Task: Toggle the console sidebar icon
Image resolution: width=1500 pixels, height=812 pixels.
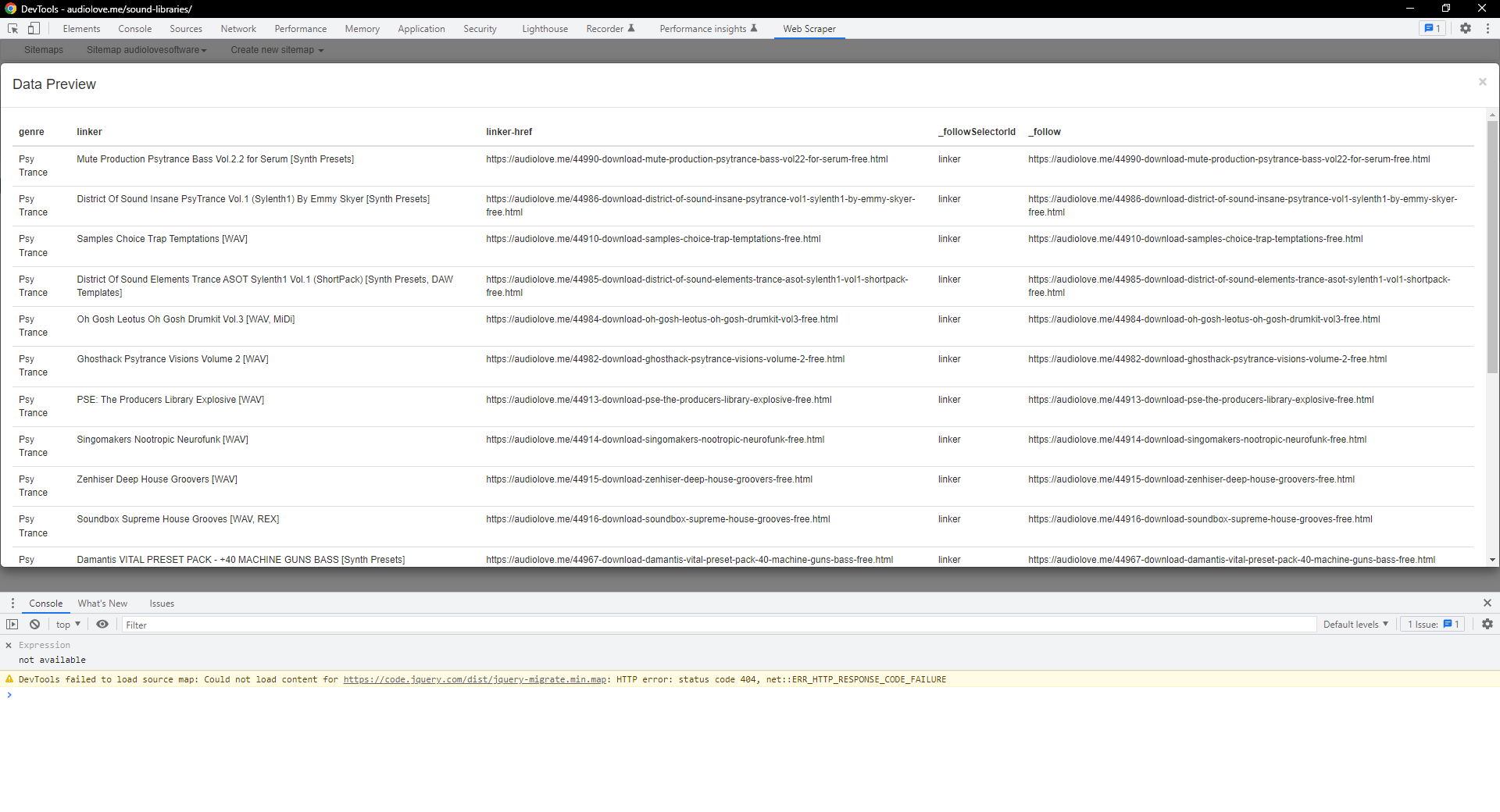Action: tap(12, 625)
